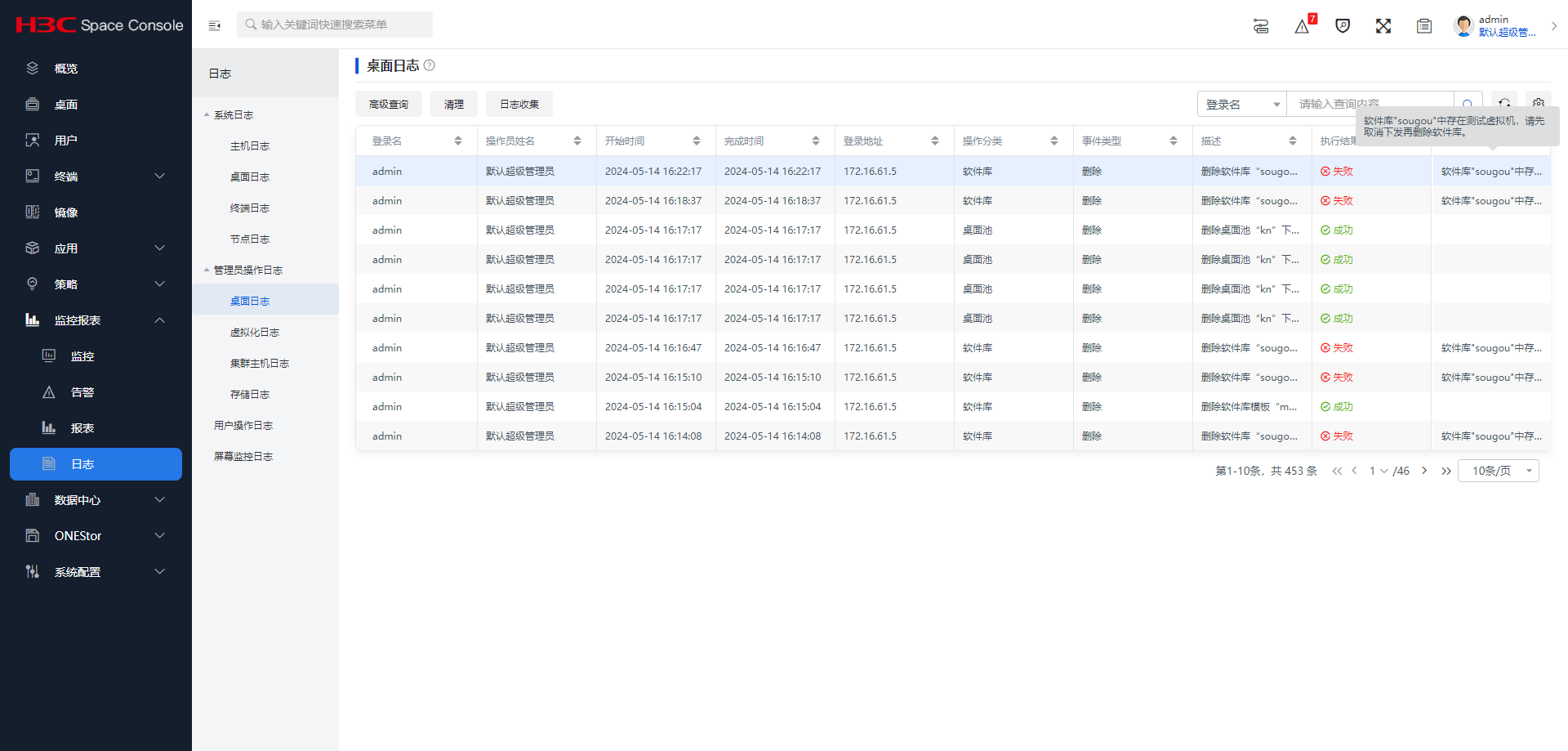Sort table by 登录地址 column

pos(935,141)
